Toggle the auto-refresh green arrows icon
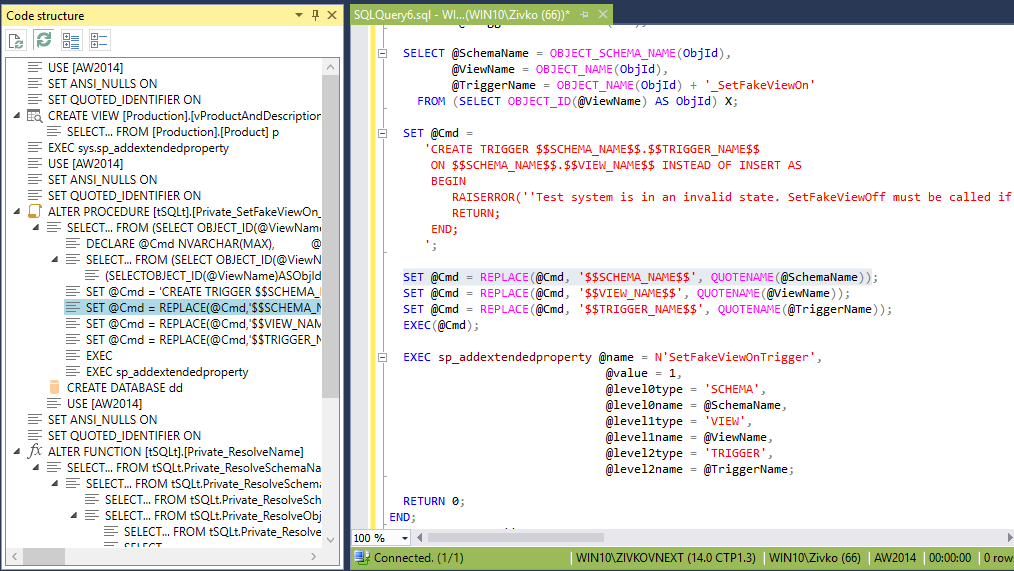The height and width of the screenshot is (571, 1014). (x=43, y=40)
